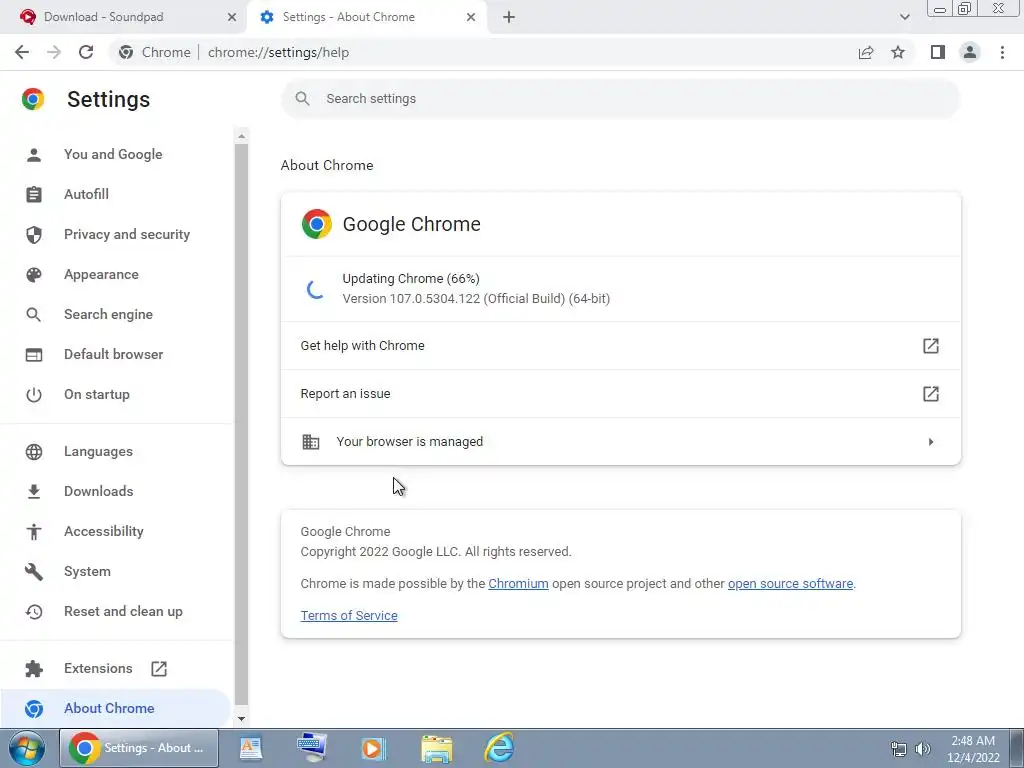Open Extensions from sidebar
This screenshot has height=768, width=1024.
click(98, 668)
